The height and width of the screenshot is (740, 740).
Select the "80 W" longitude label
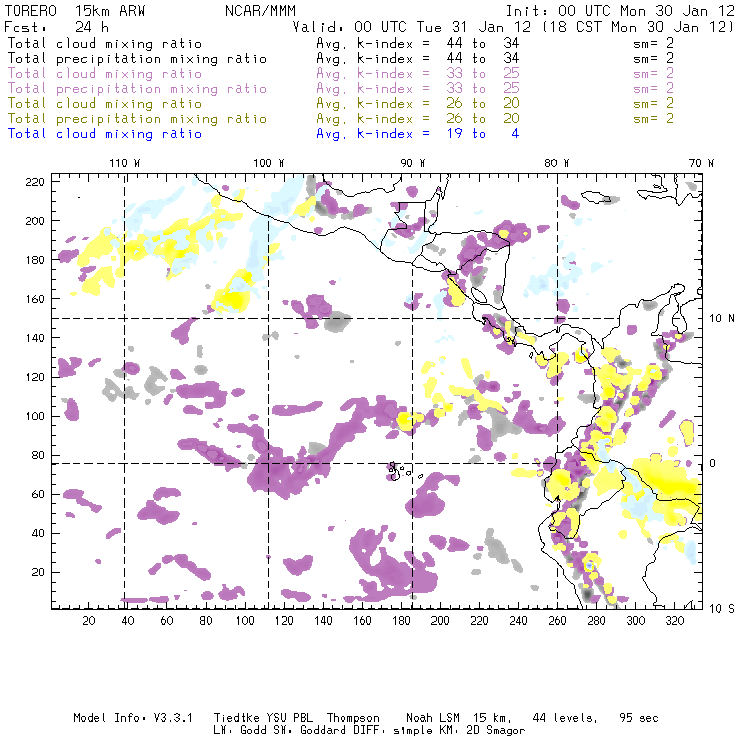556,163
